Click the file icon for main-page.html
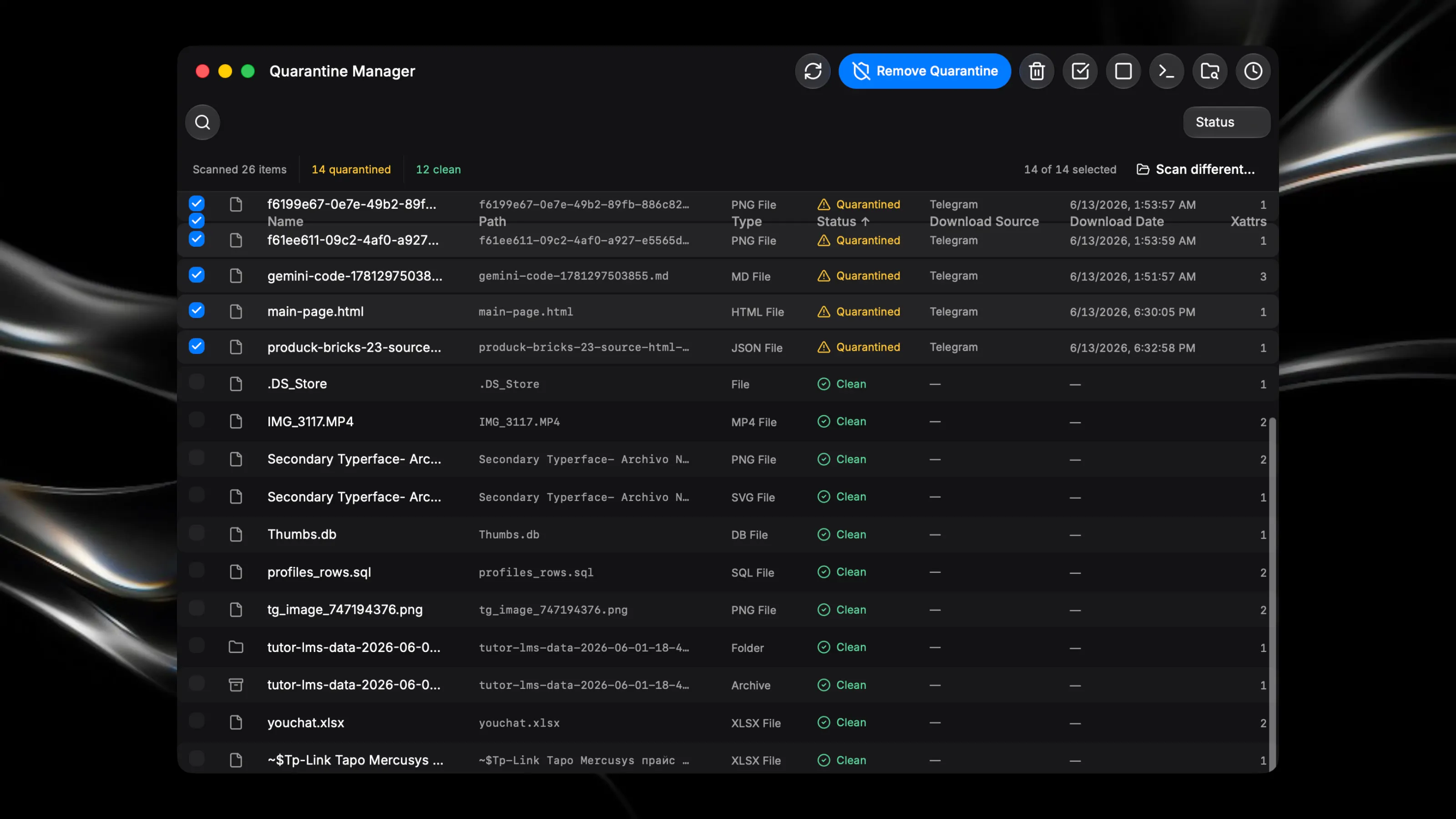The height and width of the screenshot is (819, 1456). (236, 311)
